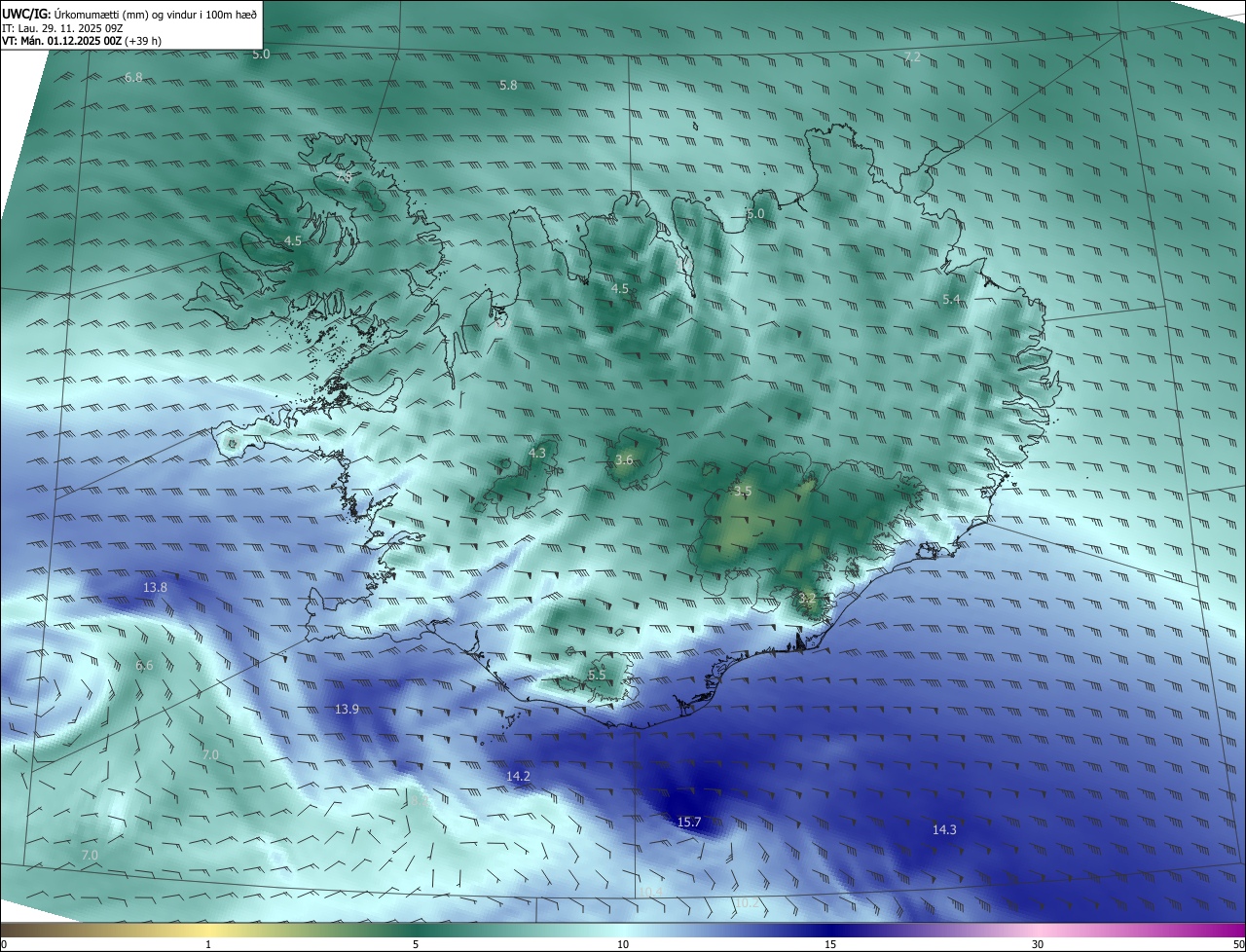Click the 50 tick on the color scale
The height and width of the screenshot is (952, 1246).
[x=1238, y=944]
